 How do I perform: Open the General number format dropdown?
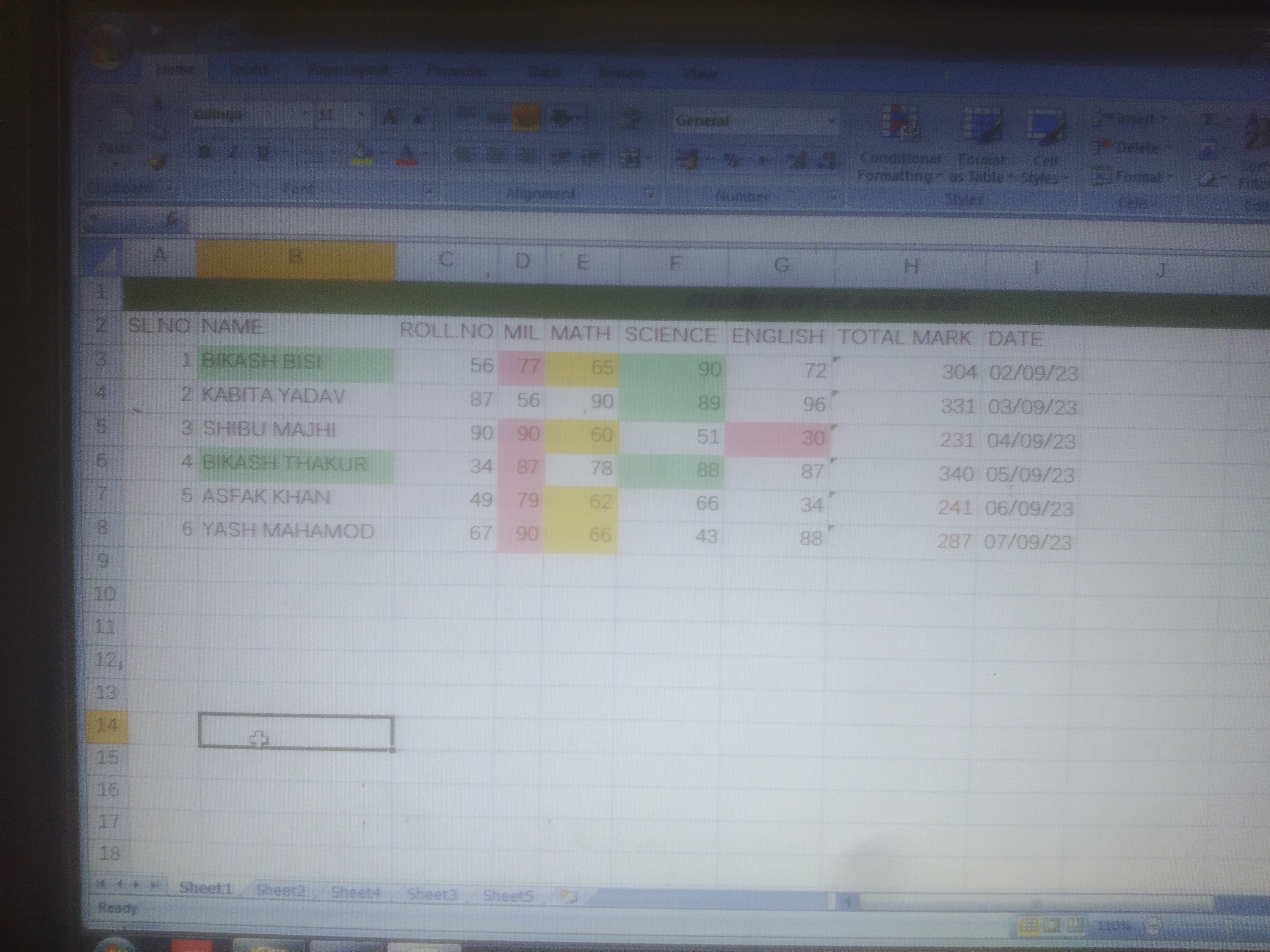[831, 121]
